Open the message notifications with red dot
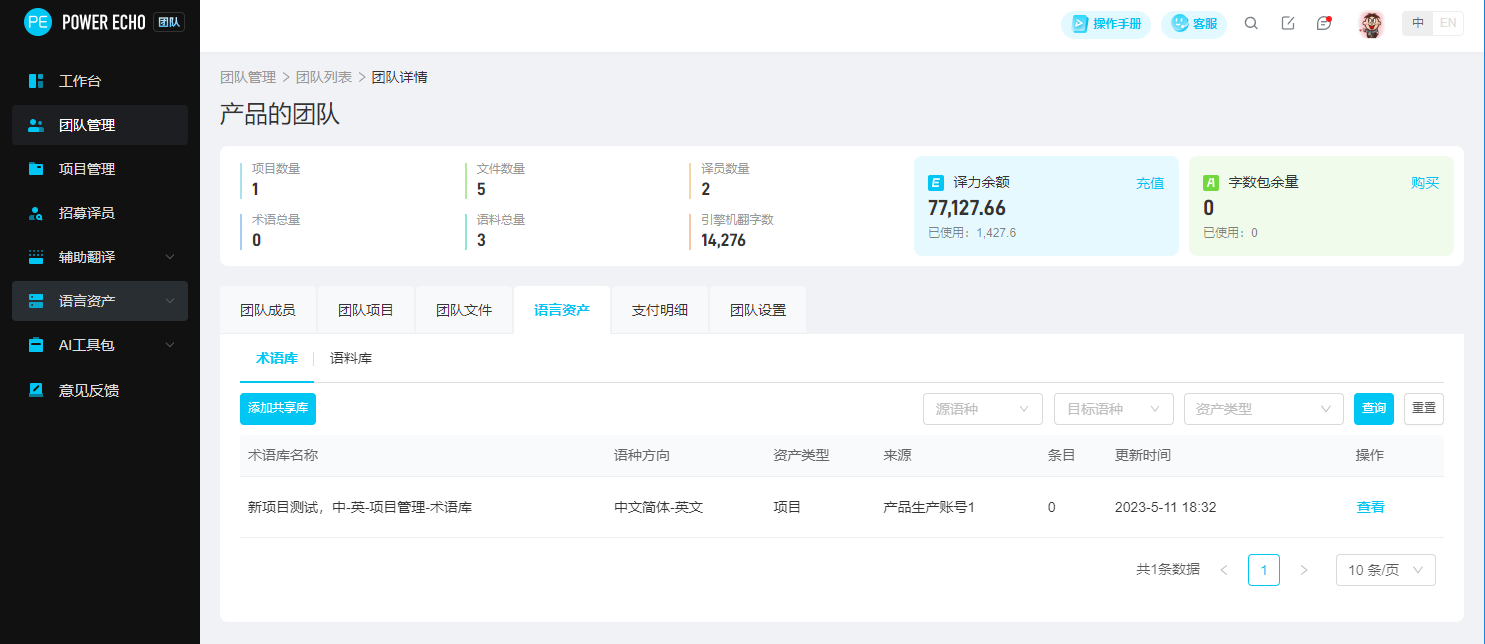The image size is (1485, 644). pyautogui.click(x=1323, y=22)
